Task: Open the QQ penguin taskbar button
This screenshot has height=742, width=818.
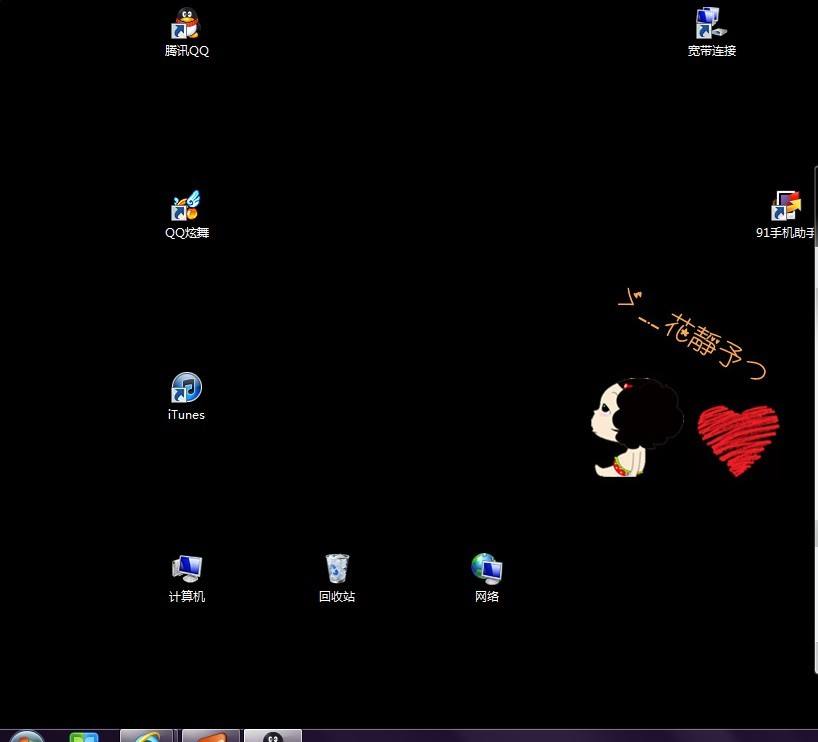Action: [x=273, y=736]
